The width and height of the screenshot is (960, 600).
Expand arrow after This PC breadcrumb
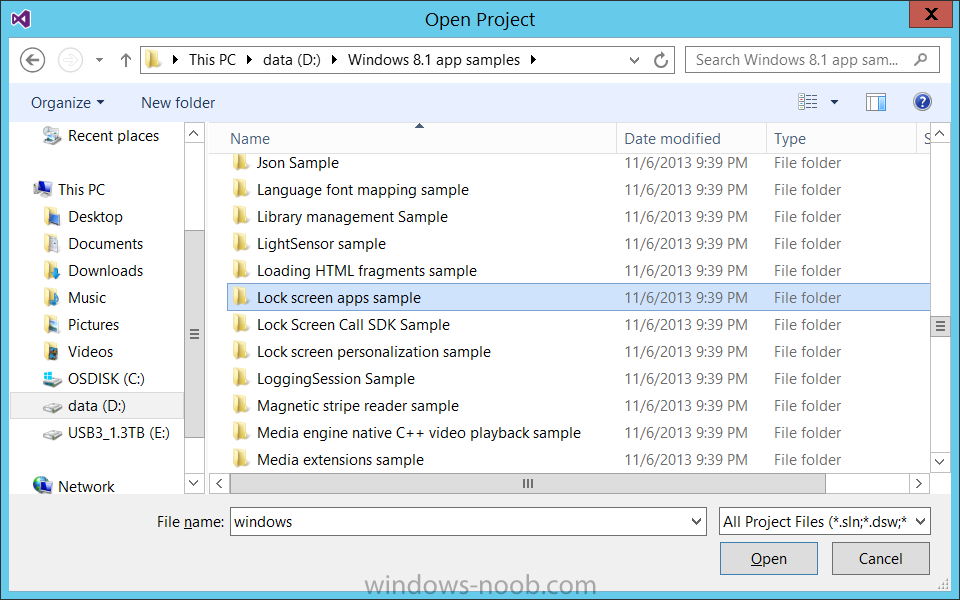[249, 60]
